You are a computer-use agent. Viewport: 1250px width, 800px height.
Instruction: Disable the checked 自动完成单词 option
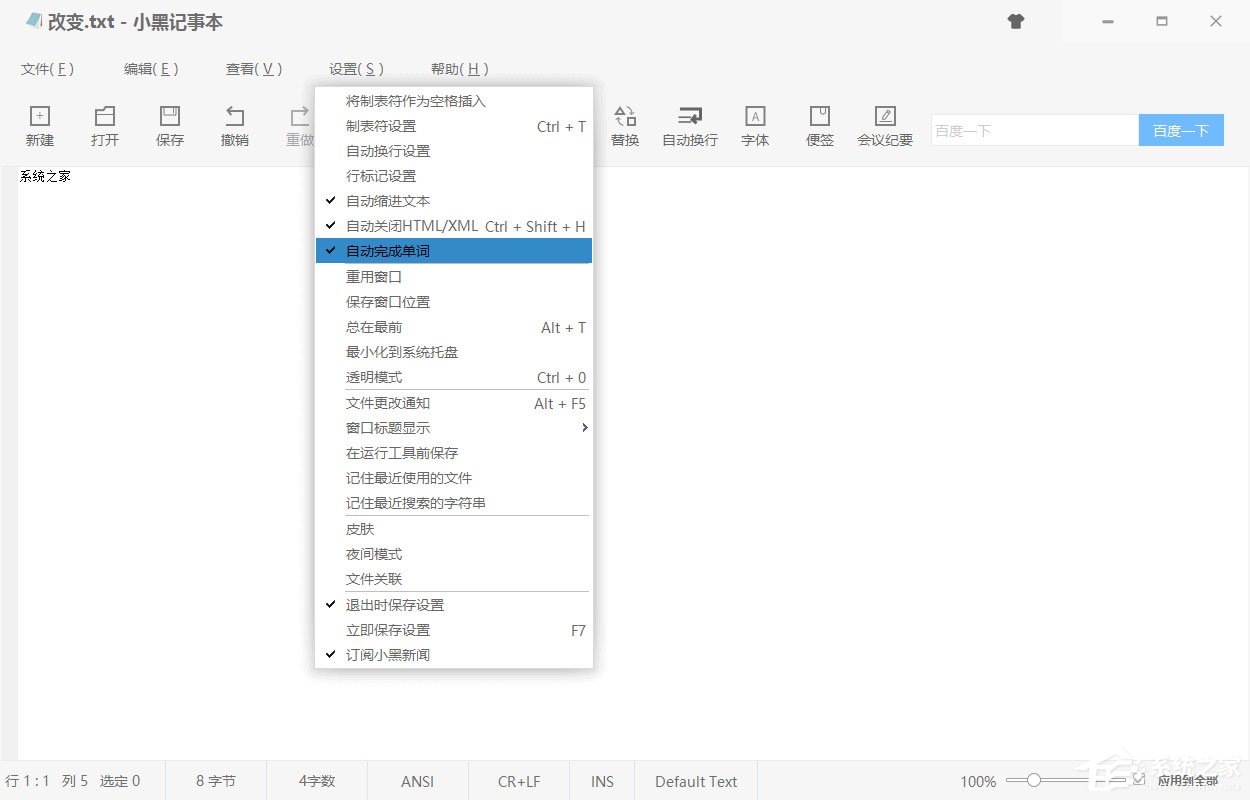[388, 251]
